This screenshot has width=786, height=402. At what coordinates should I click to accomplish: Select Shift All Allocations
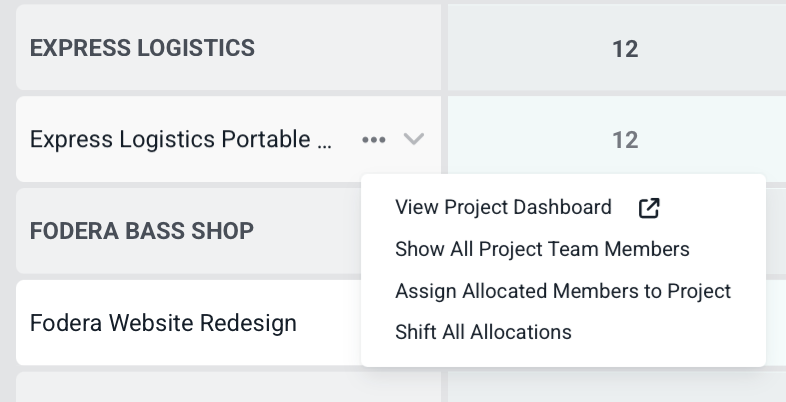point(483,332)
